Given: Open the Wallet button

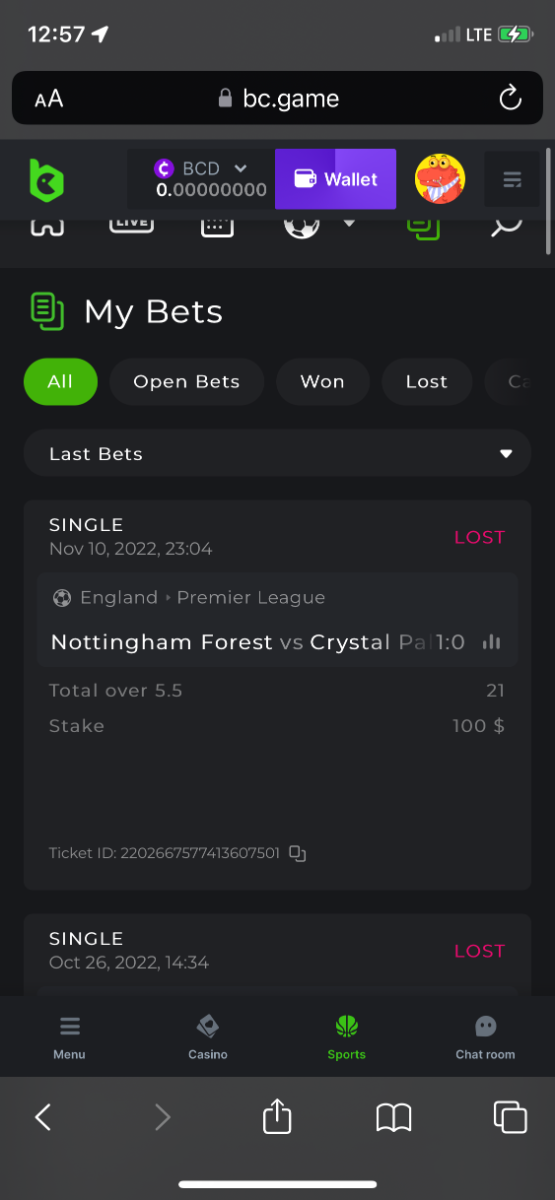Looking at the screenshot, I should click(x=335, y=179).
